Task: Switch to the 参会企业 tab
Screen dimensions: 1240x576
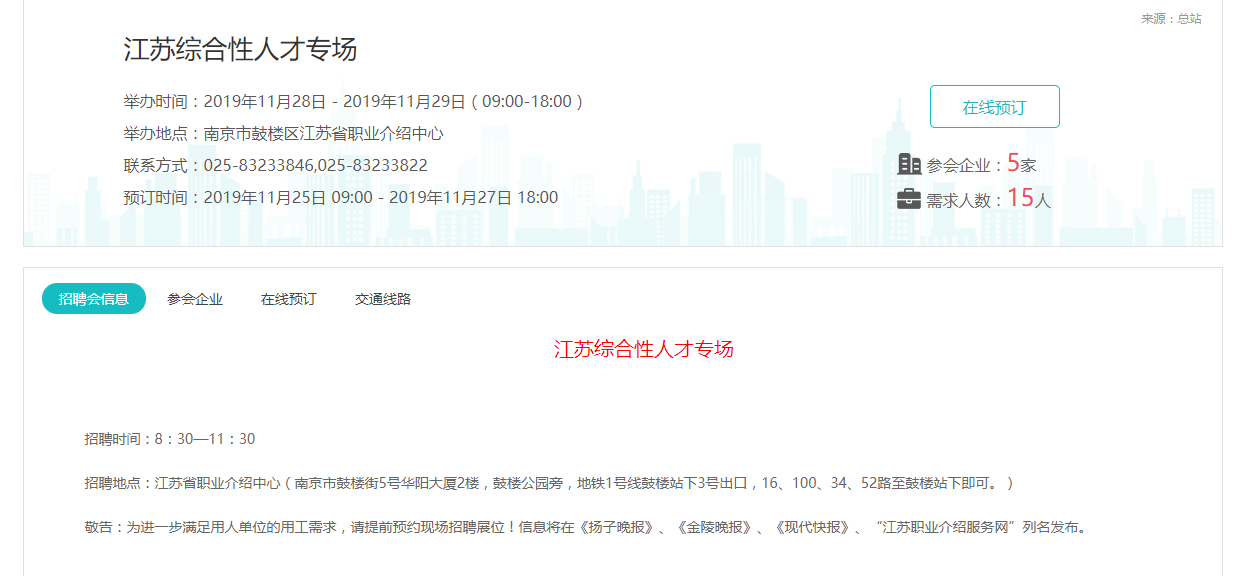Action: pyautogui.click(x=195, y=299)
